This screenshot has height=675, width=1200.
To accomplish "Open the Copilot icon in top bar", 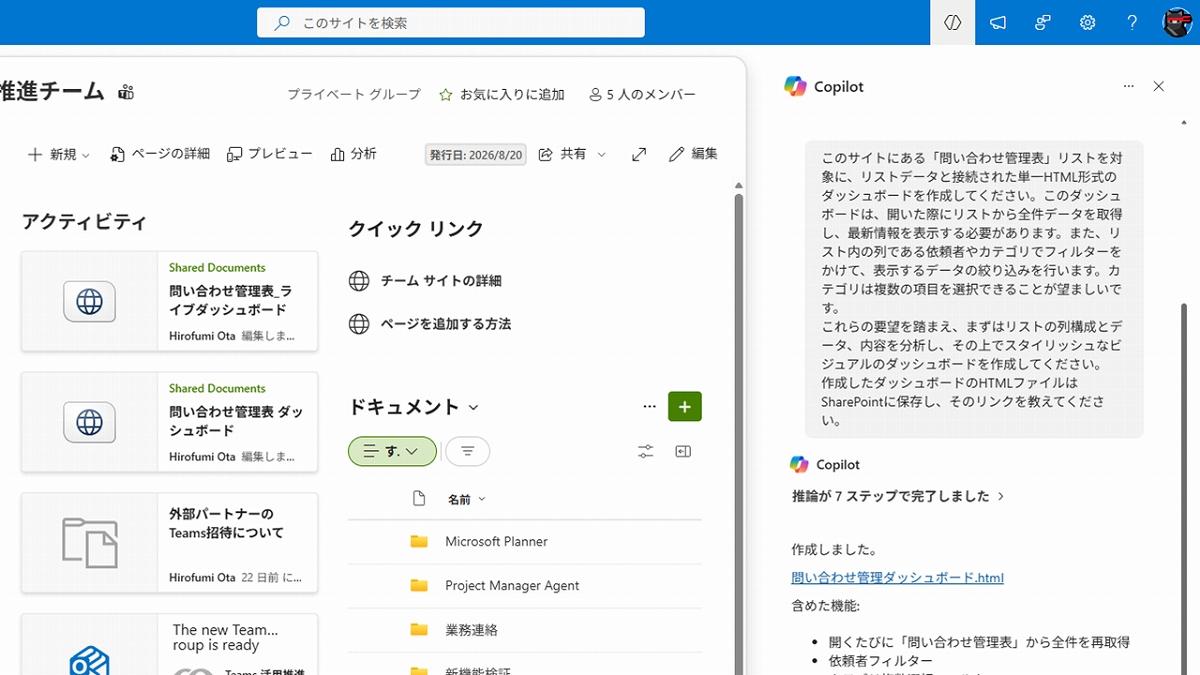I will point(952,22).
